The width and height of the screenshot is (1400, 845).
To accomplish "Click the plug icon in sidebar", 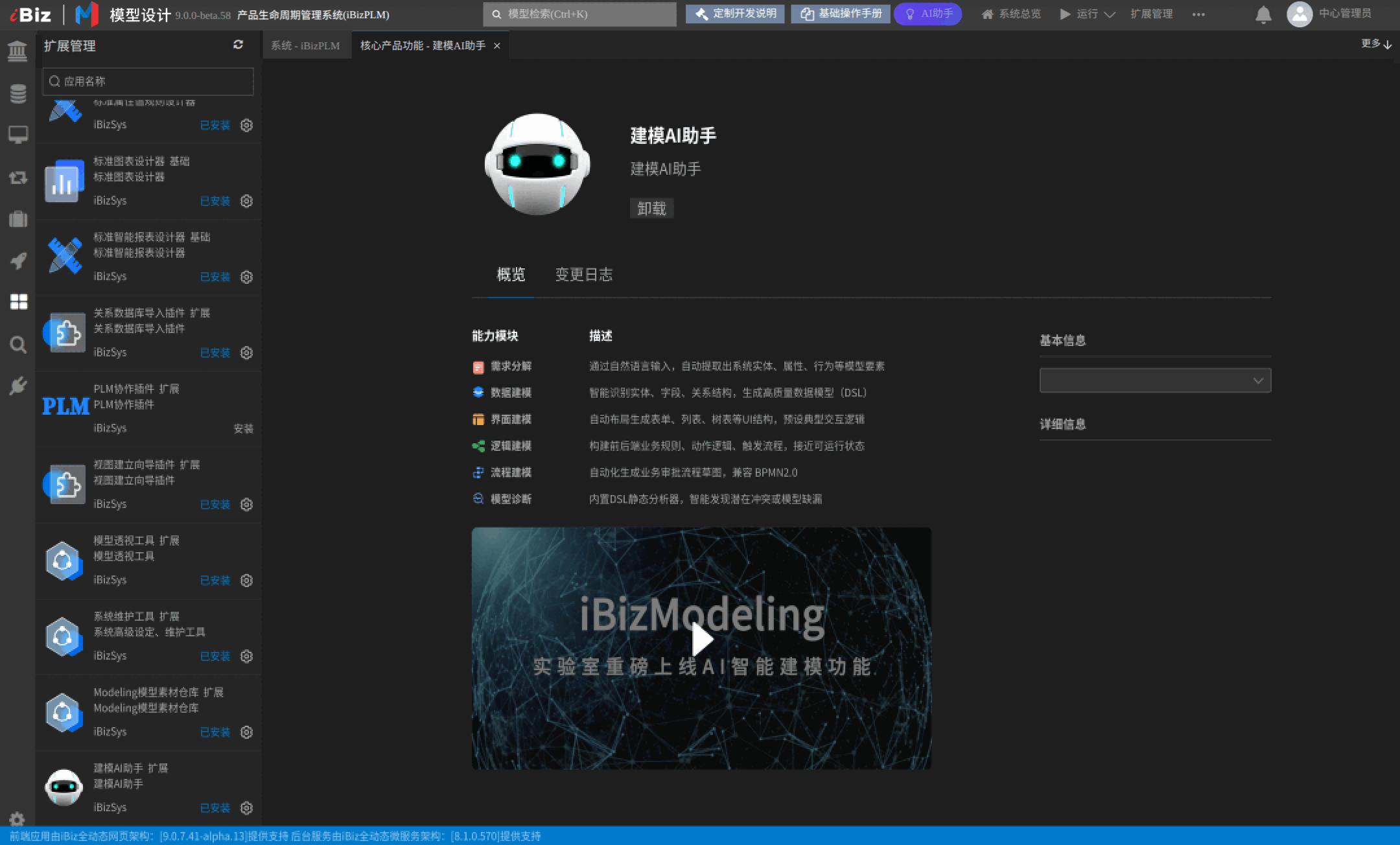I will (18, 386).
